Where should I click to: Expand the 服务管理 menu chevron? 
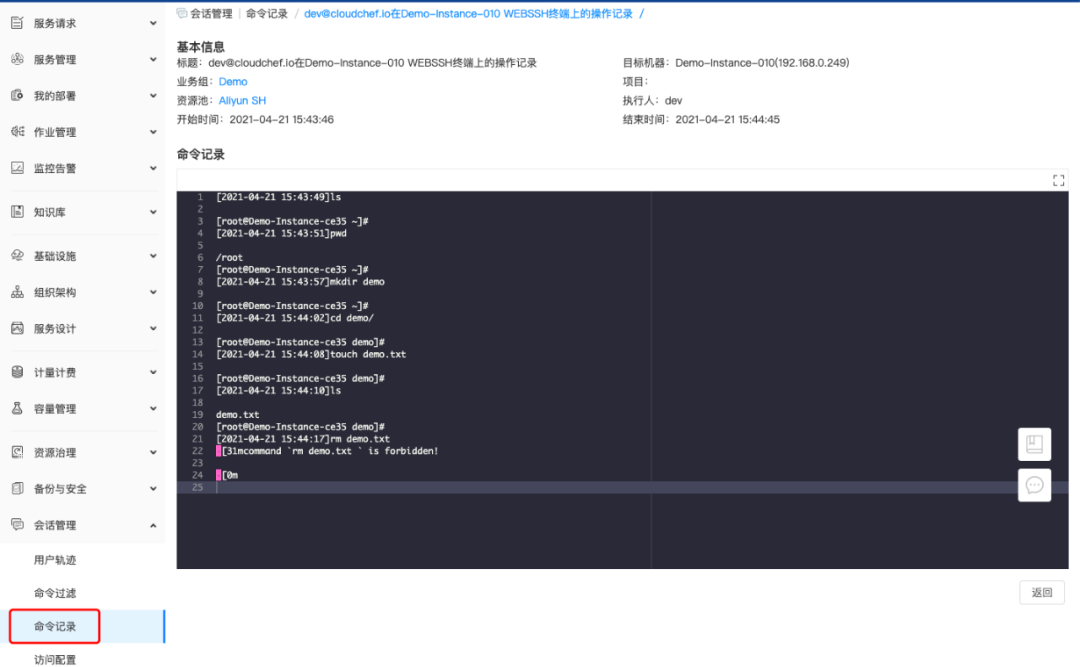coord(153,59)
